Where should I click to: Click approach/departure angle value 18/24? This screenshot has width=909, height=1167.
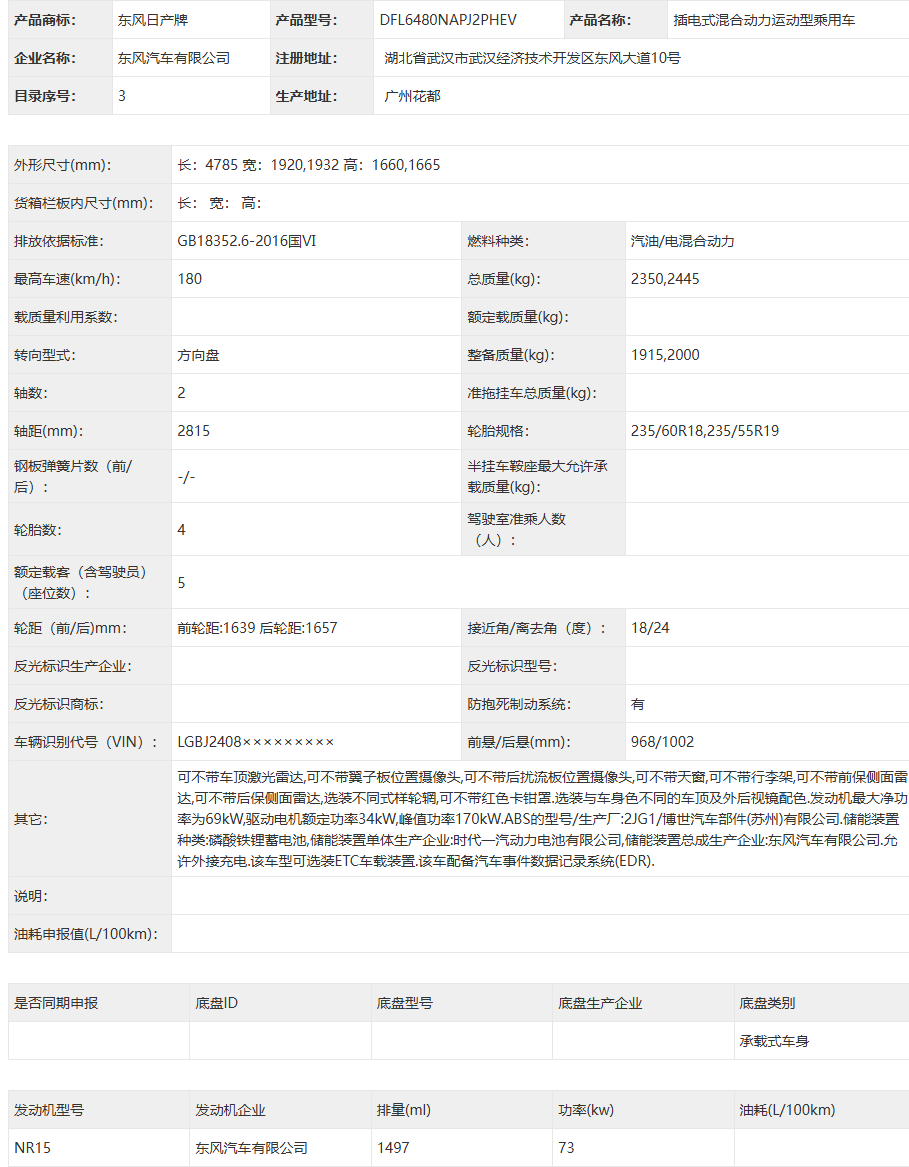coord(650,628)
